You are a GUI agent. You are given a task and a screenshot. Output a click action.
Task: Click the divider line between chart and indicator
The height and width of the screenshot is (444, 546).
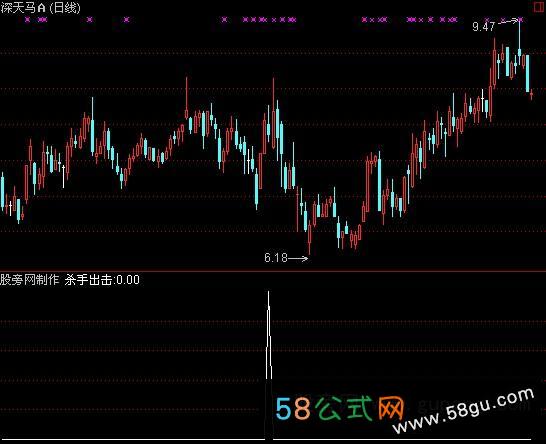click(x=273, y=271)
